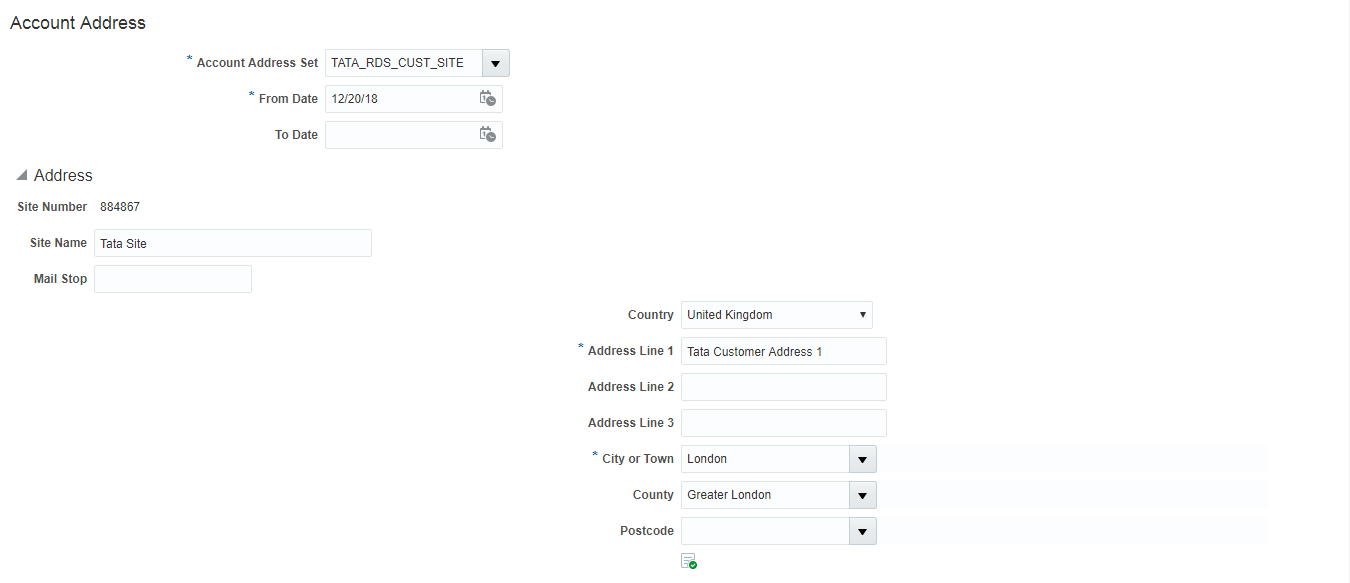Click the City or Town field with London
This screenshot has width=1350, height=583.
click(765, 459)
